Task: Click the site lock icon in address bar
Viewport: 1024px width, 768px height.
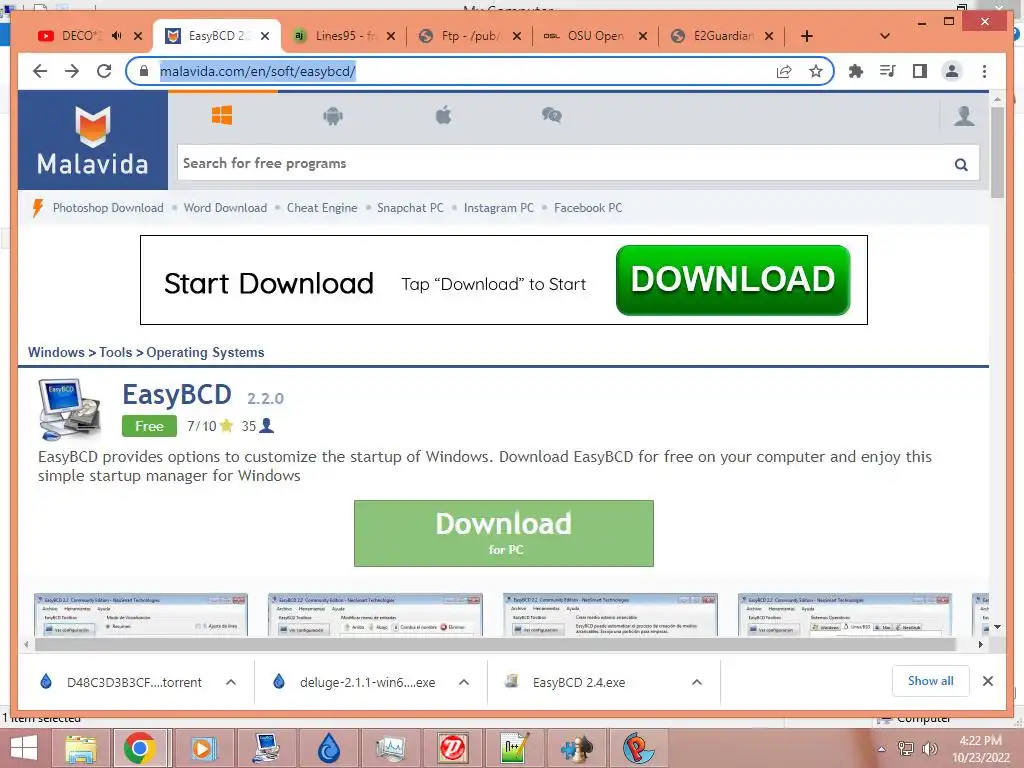Action: point(144,71)
